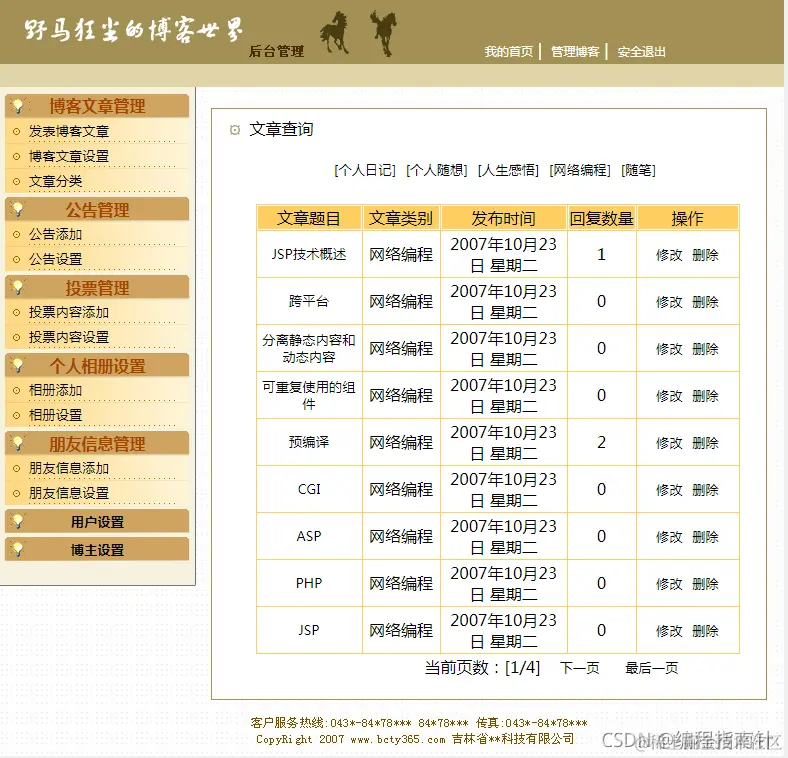Click 删除 for ASP article
The width and height of the screenshot is (788, 758).
pos(705,537)
